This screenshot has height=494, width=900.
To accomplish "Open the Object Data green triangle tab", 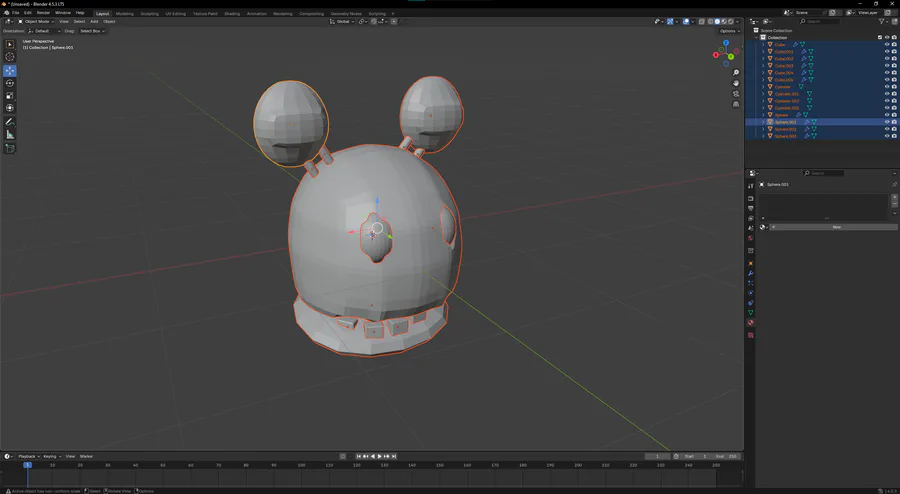I will pos(751,313).
